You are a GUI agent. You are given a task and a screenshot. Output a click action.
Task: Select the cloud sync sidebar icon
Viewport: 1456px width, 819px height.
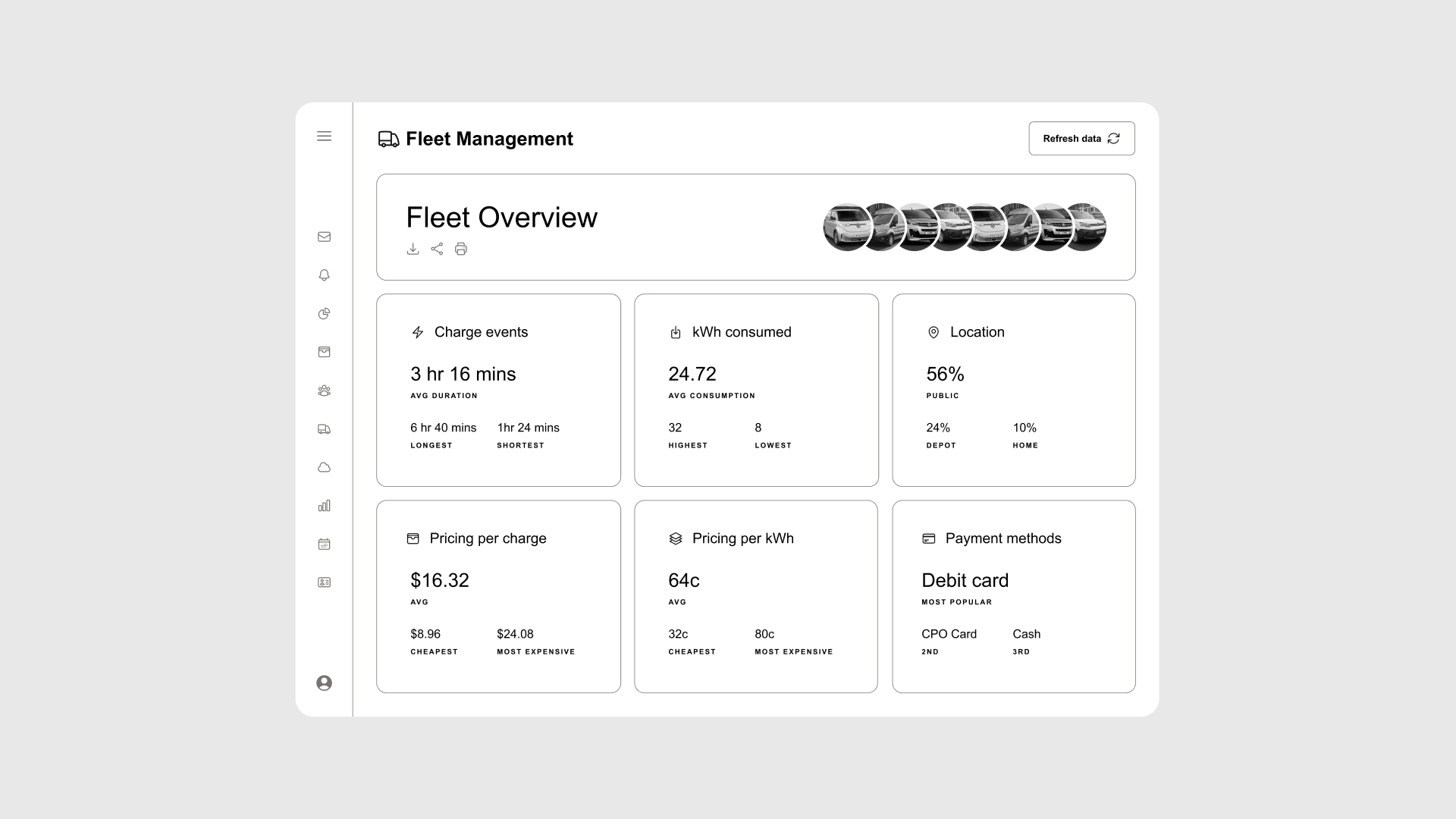(325, 467)
